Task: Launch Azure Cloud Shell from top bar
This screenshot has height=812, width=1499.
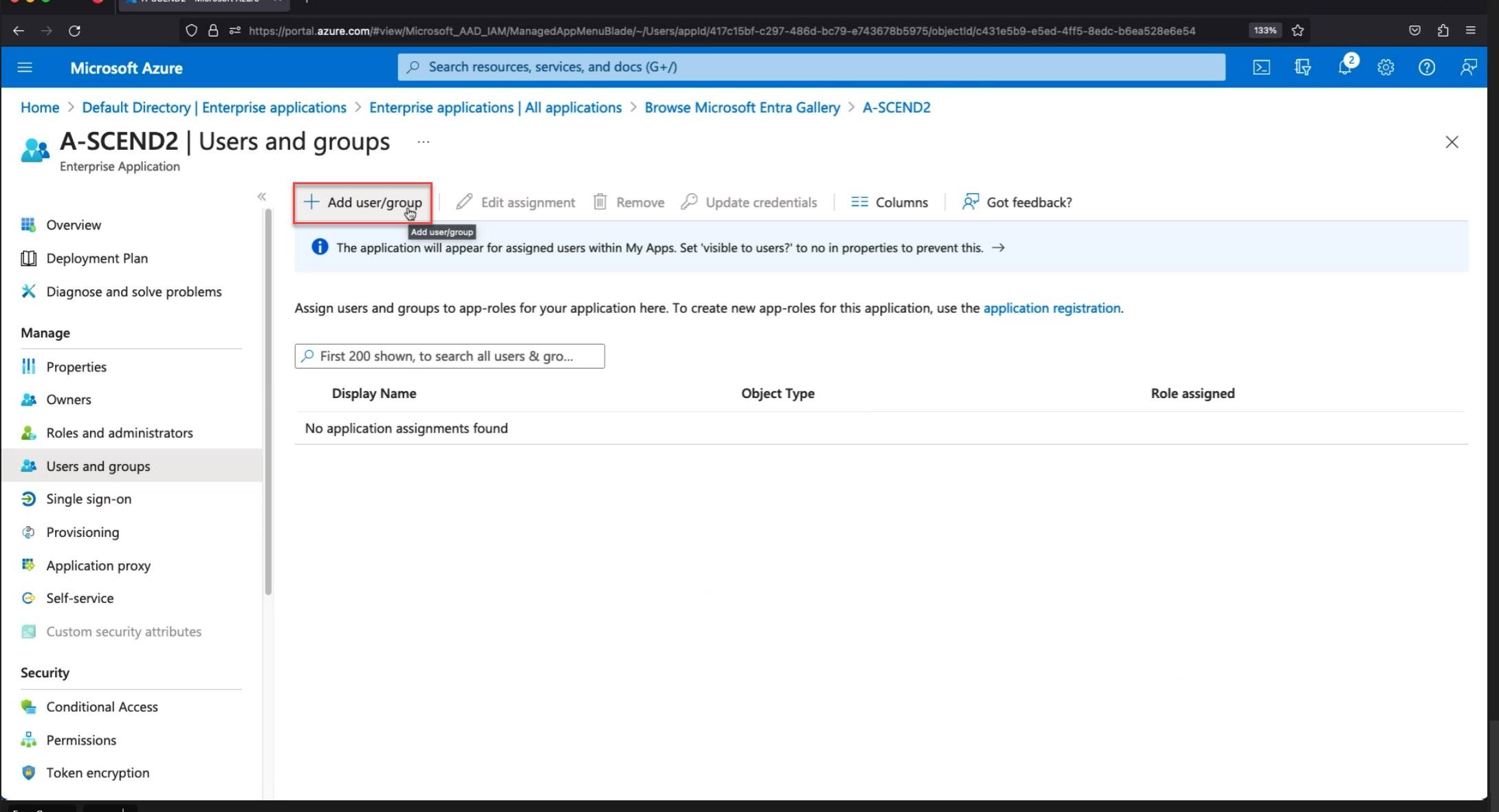Action: click(1262, 67)
